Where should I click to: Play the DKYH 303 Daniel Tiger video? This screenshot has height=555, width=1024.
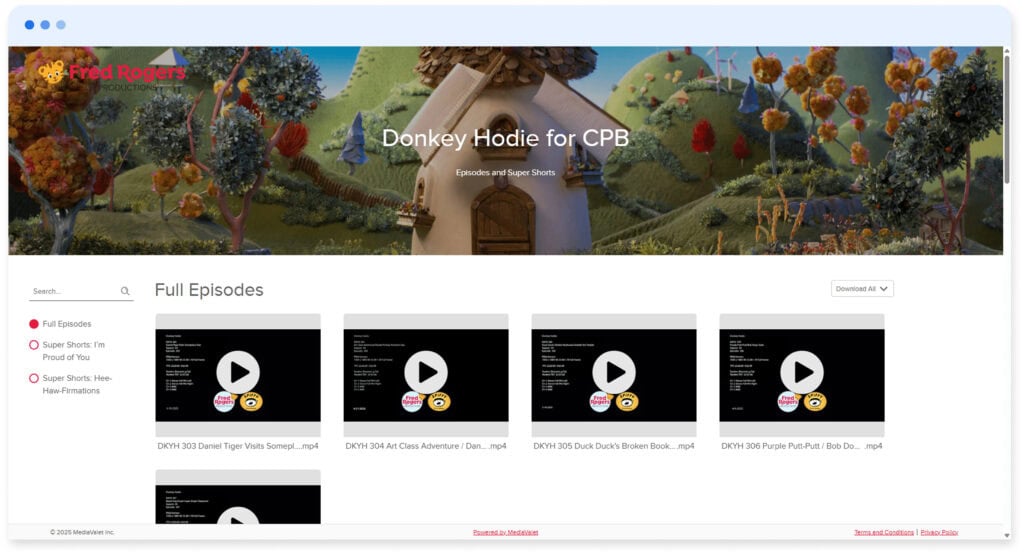pyautogui.click(x=238, y=373)
